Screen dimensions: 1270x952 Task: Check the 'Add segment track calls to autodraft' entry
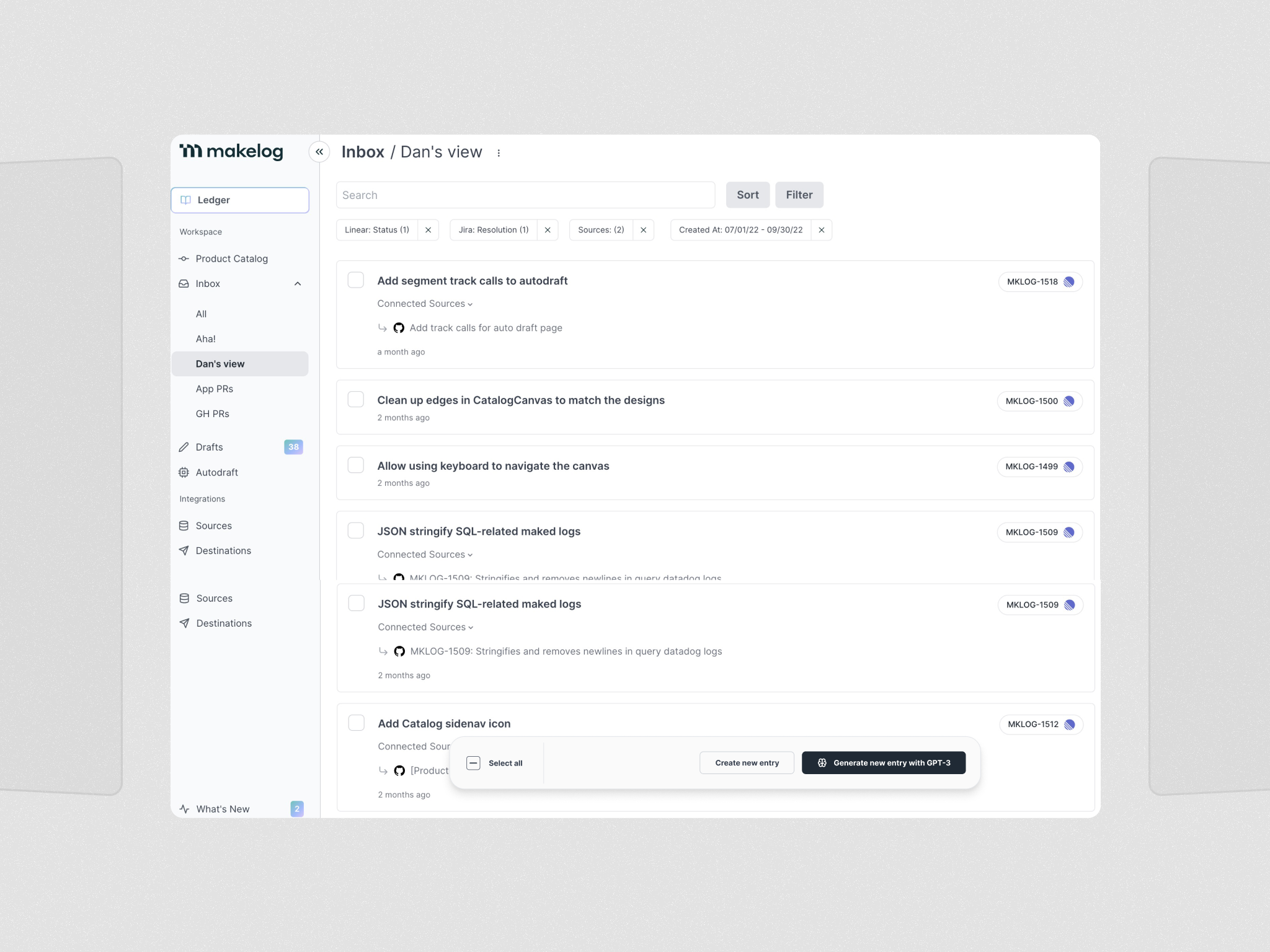tap(356, 280)
